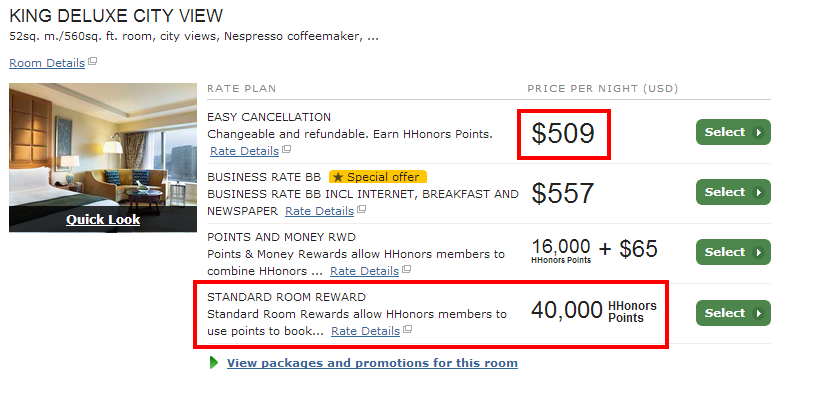Viewport: 817px width, 395px height.
Task: Click popup icon after Standard Room Reward Details
Action: coord(408,329)
